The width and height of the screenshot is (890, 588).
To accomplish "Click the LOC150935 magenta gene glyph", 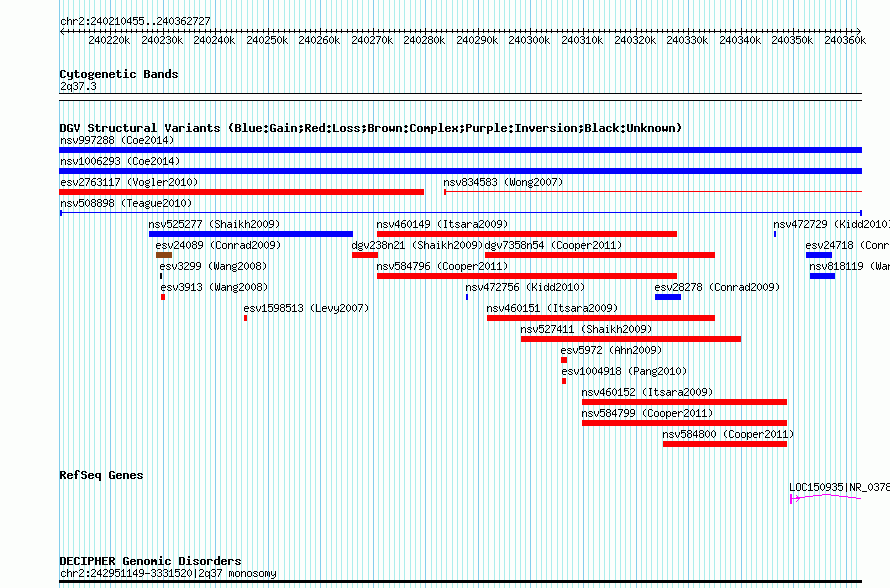I will pos(826,498).
